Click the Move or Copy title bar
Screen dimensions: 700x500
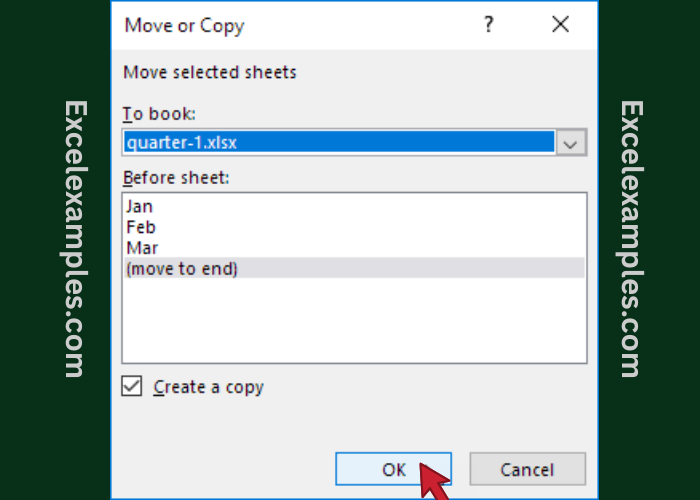[x=300, y=25]
